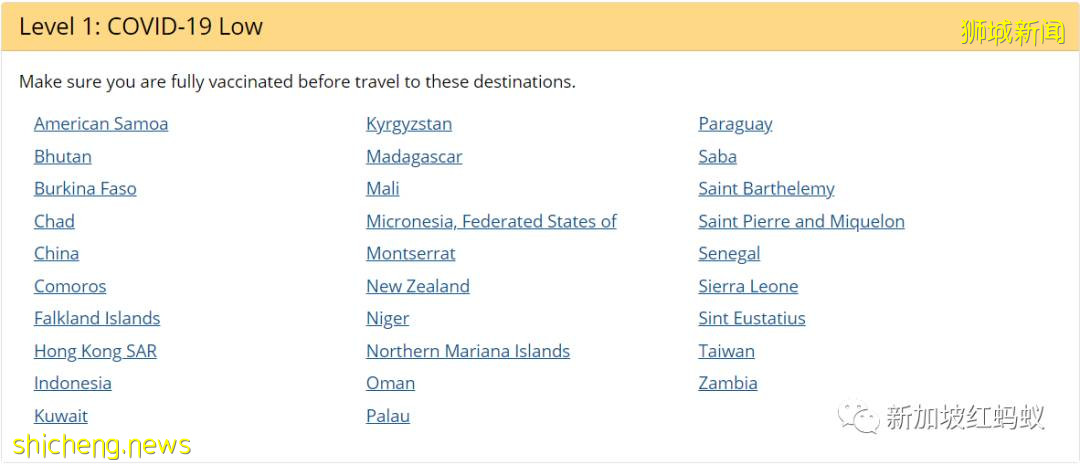The height and width of the screenshot is (465, 1080).
Task: Open the Kyrgyzstan link
Action: (409, 124)
